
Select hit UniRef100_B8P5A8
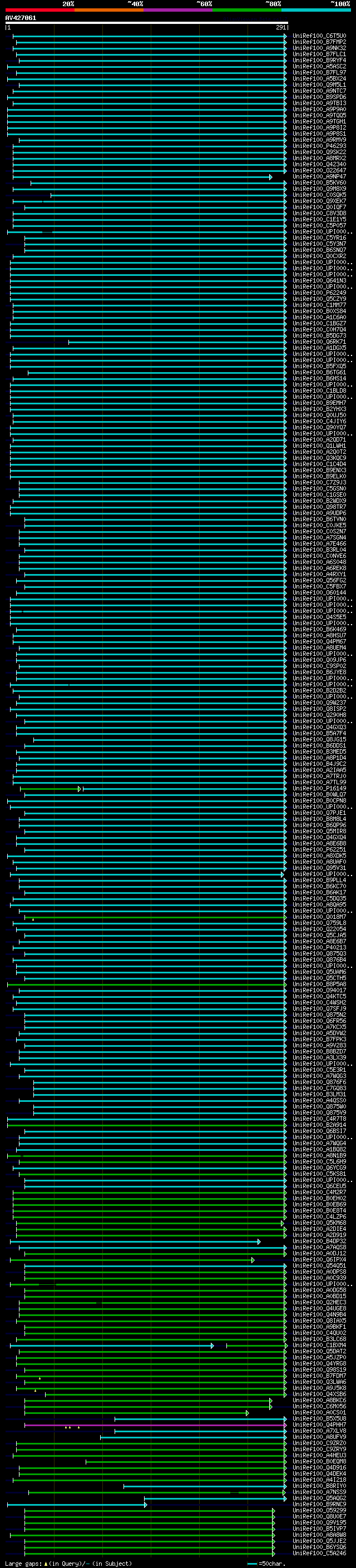319,985
